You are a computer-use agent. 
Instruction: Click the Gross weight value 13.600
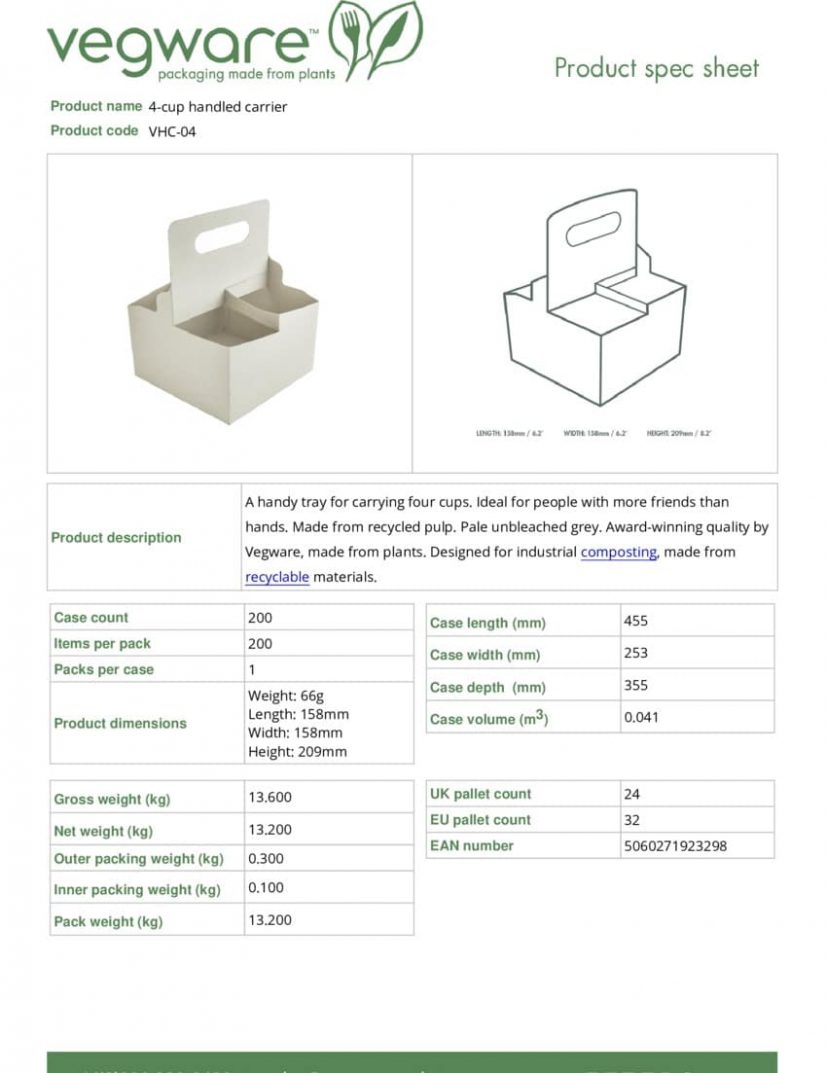(x=270, y=797)
